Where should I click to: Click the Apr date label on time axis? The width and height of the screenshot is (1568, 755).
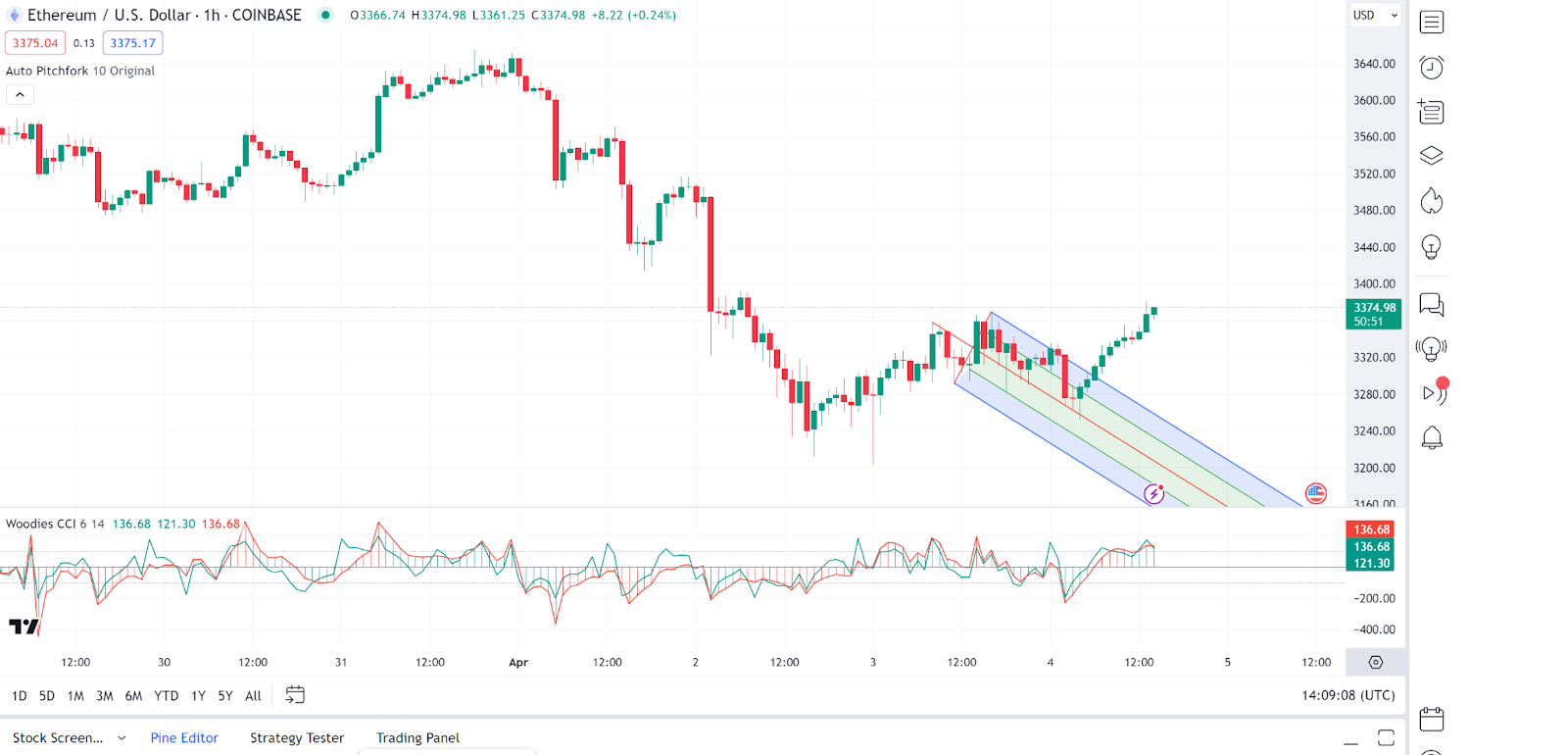[518, 663]
